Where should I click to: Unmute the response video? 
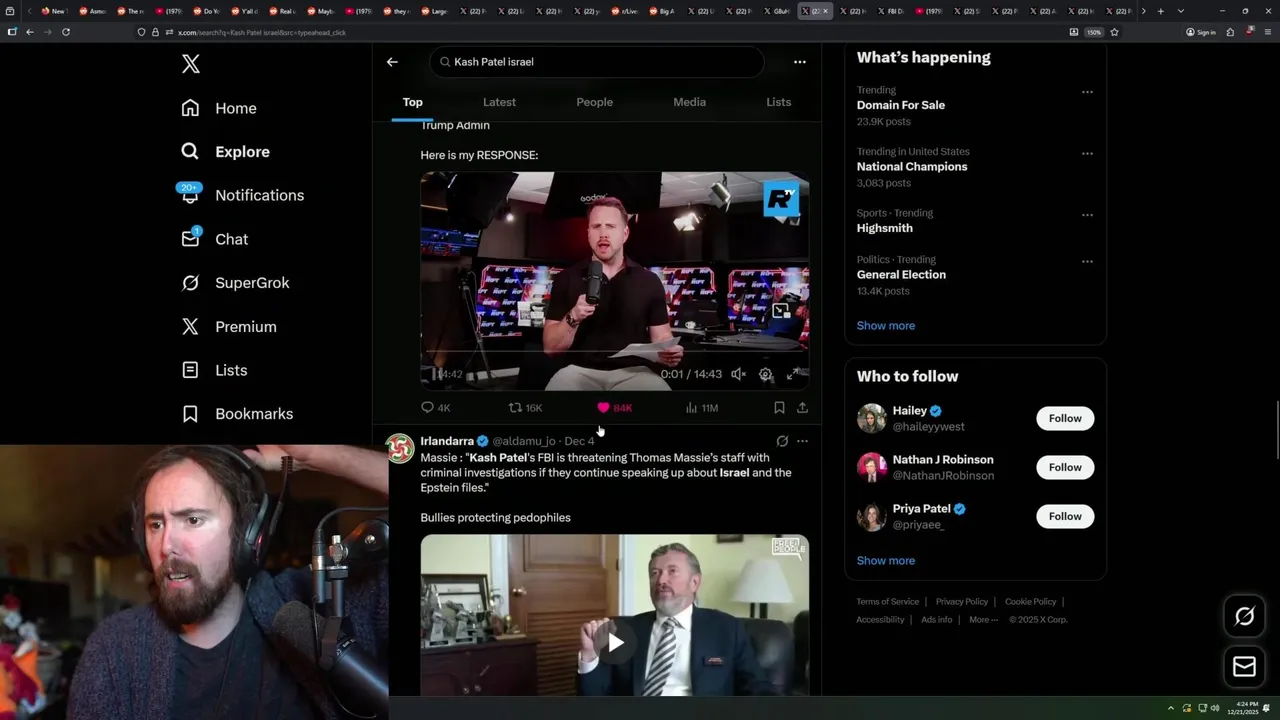pos(738,374)
